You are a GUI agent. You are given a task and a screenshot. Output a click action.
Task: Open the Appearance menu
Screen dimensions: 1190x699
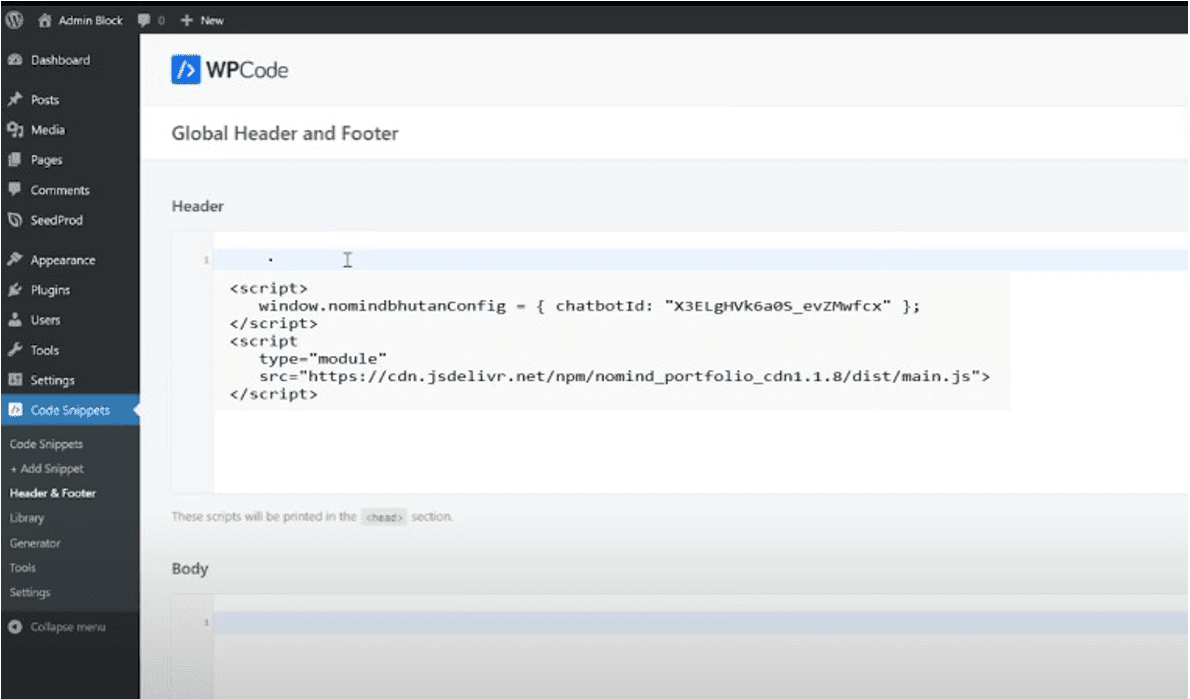coord(62,260)
